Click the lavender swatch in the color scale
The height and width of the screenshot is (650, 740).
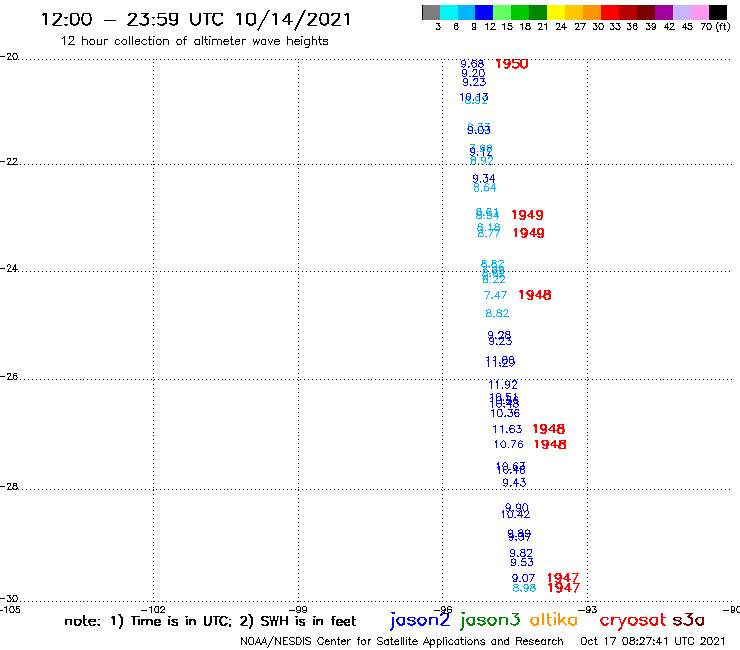(681, 12)
